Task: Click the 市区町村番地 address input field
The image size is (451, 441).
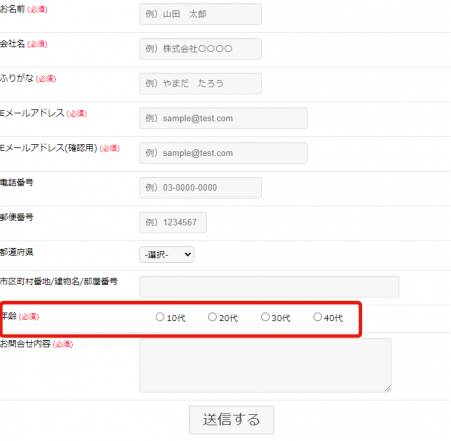Action: [269, 287]
